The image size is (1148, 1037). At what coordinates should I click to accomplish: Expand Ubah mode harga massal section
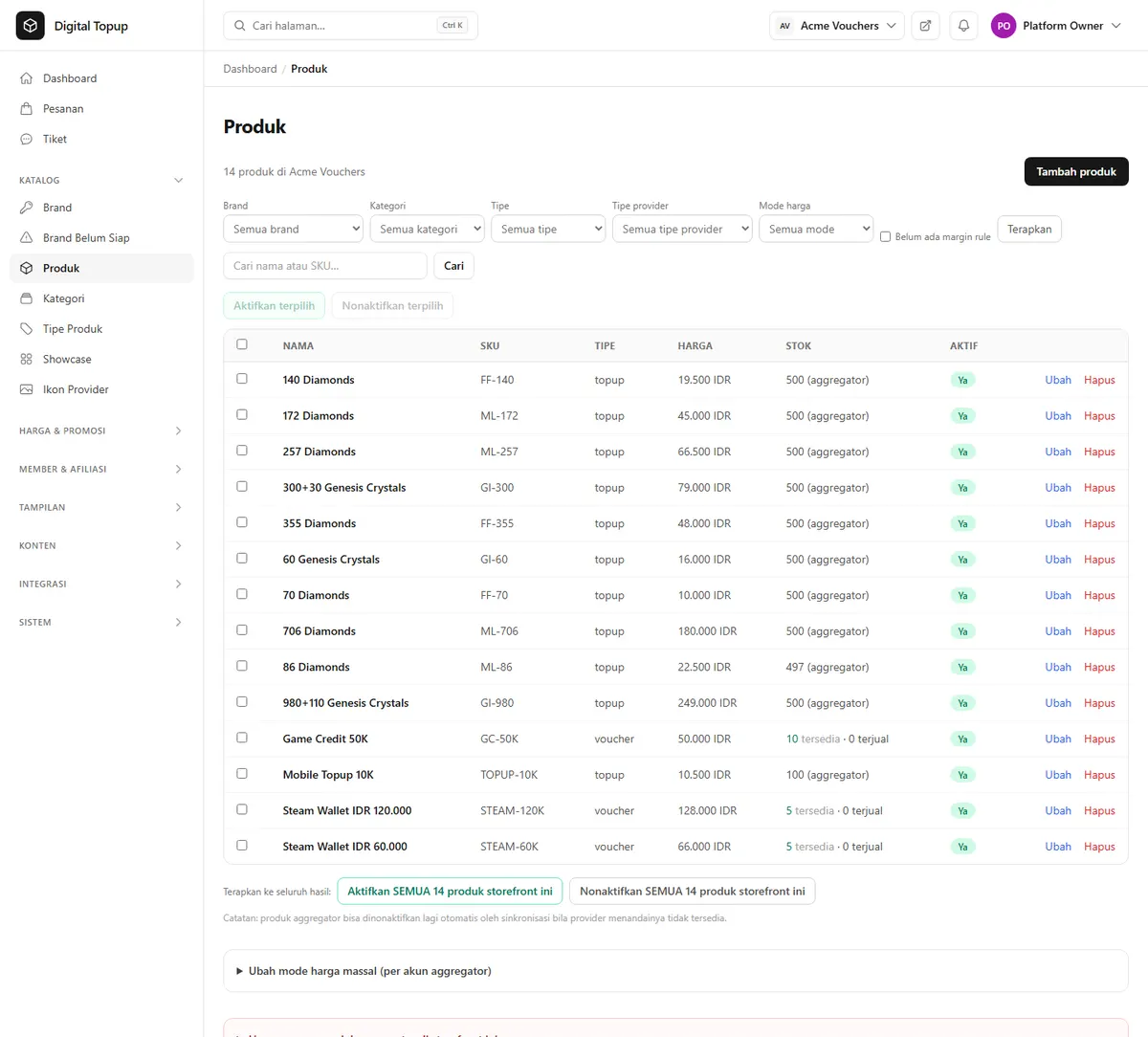tap(364, 971)
